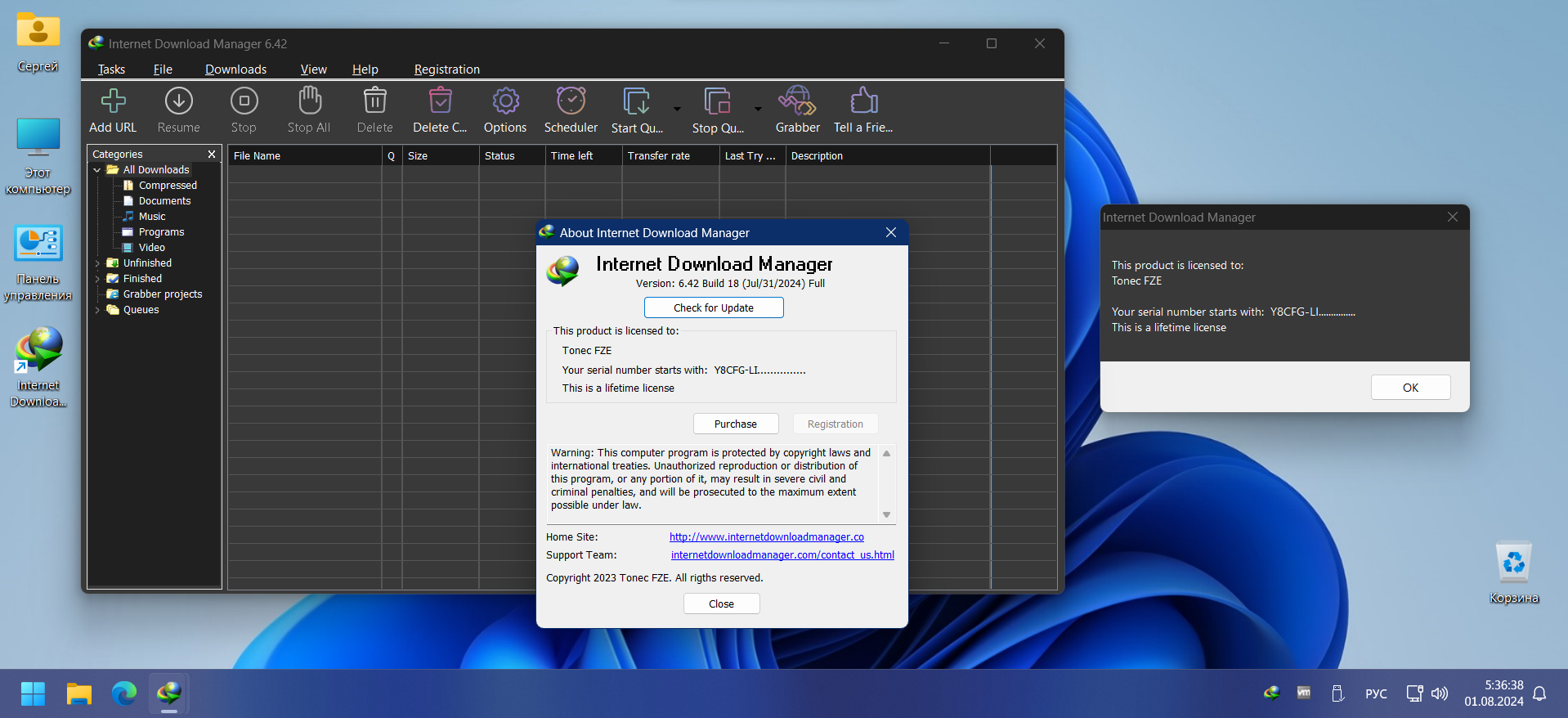Click the Tell a Friend icon

[x=863, y=101]
